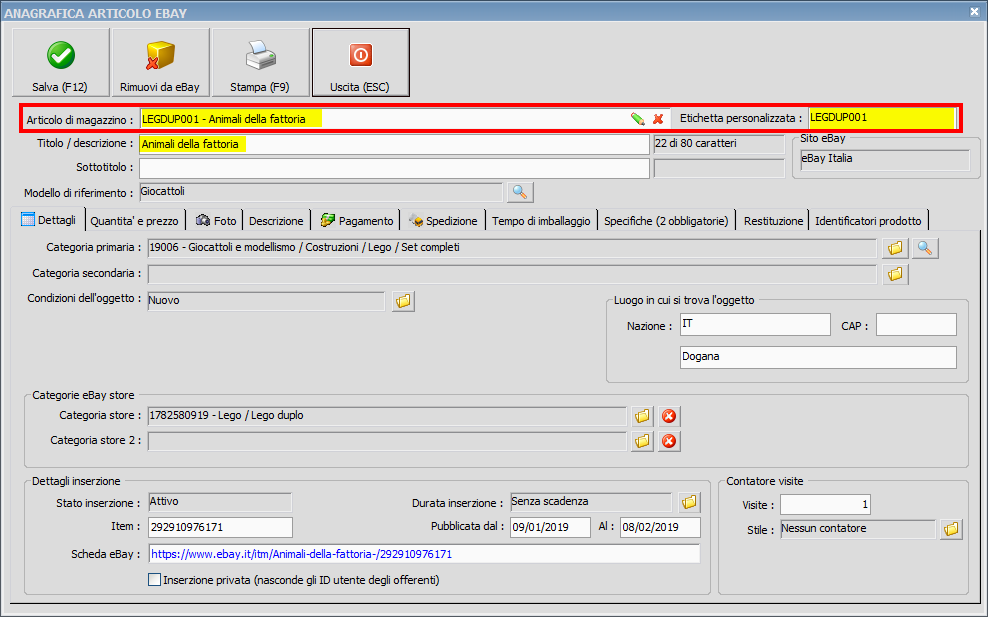Open folder picker for contatore Stile
The height and width of the screenshot is (617, 988).
pos(951,529)
